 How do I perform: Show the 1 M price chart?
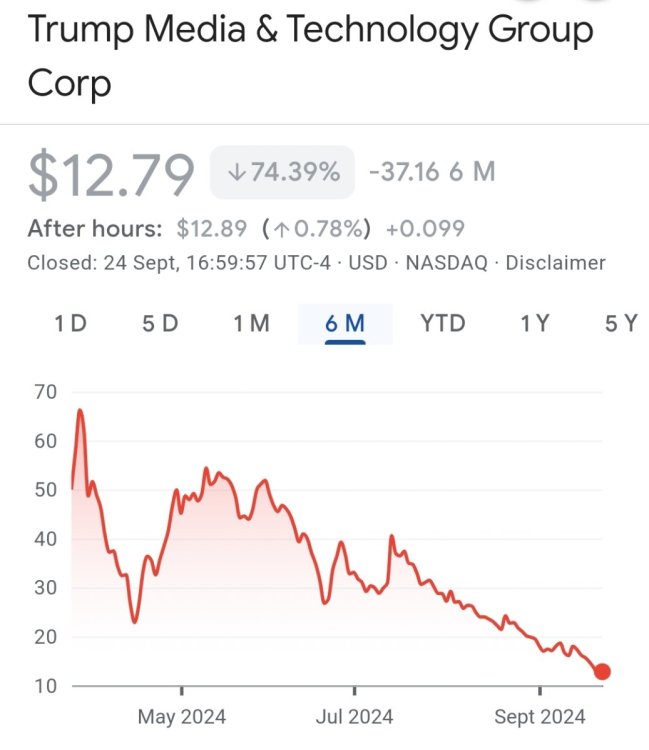[x=251, y=323]
